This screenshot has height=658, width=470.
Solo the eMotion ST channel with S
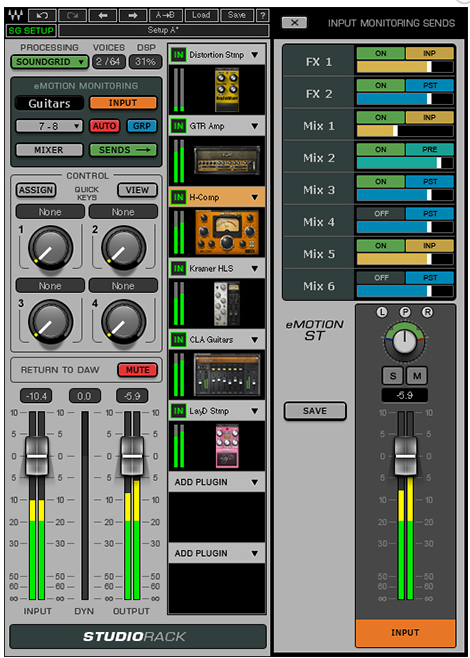click(x=393, y=376)
